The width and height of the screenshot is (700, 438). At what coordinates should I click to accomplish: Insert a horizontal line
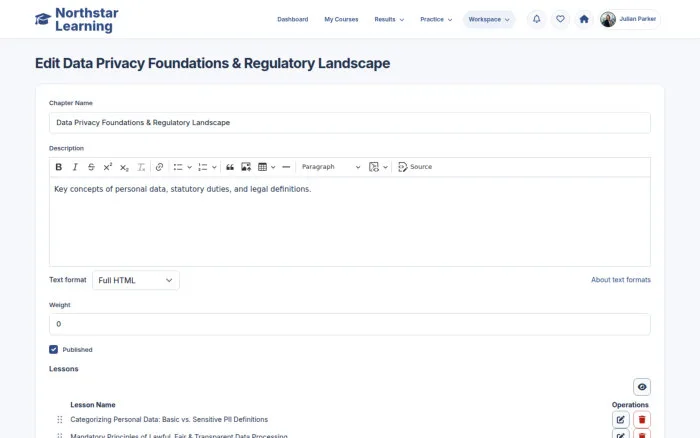pyautogui.click(x=286, y=167)
